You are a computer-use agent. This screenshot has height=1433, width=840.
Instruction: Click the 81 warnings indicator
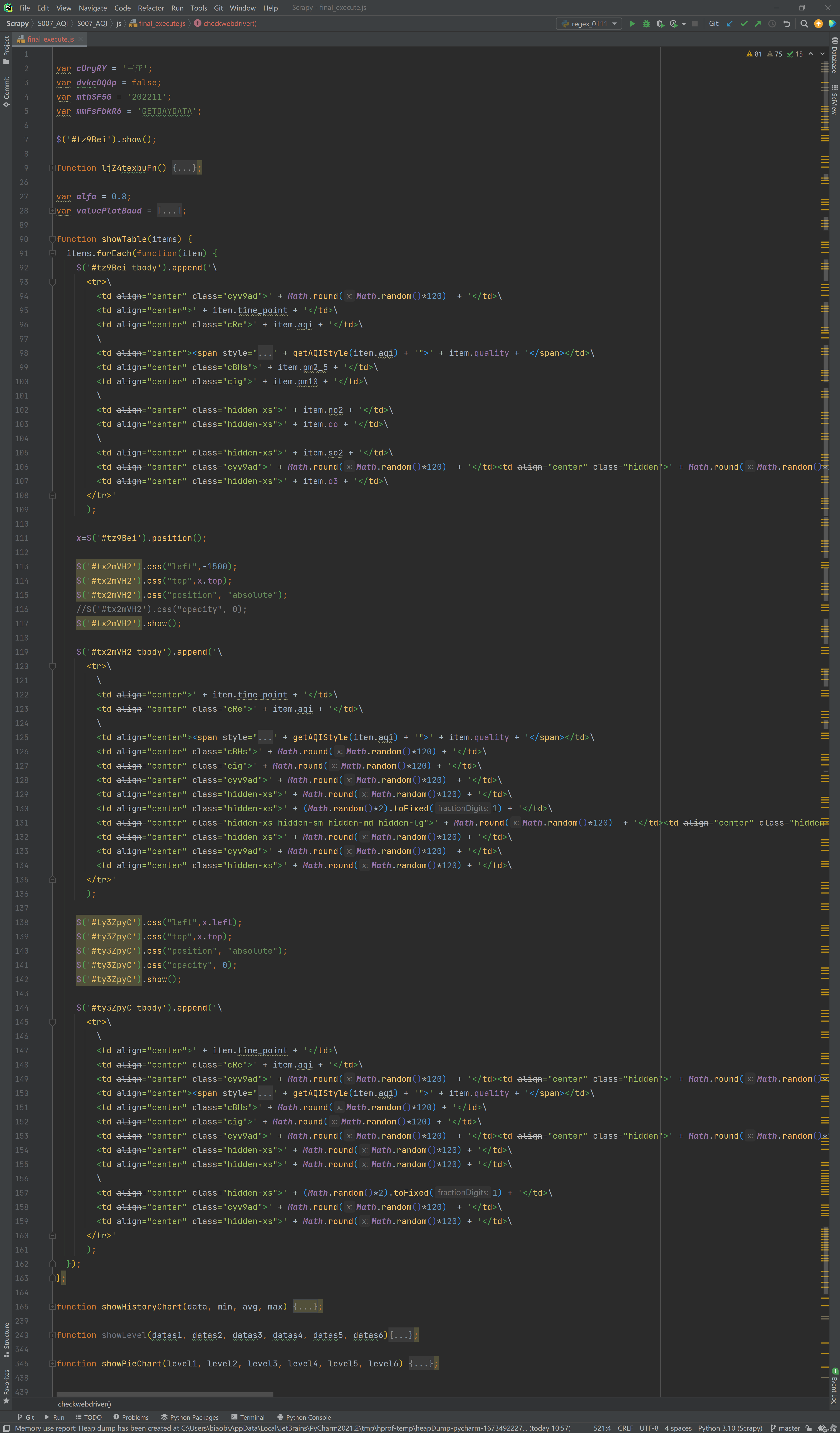click(x=754, y=54)
